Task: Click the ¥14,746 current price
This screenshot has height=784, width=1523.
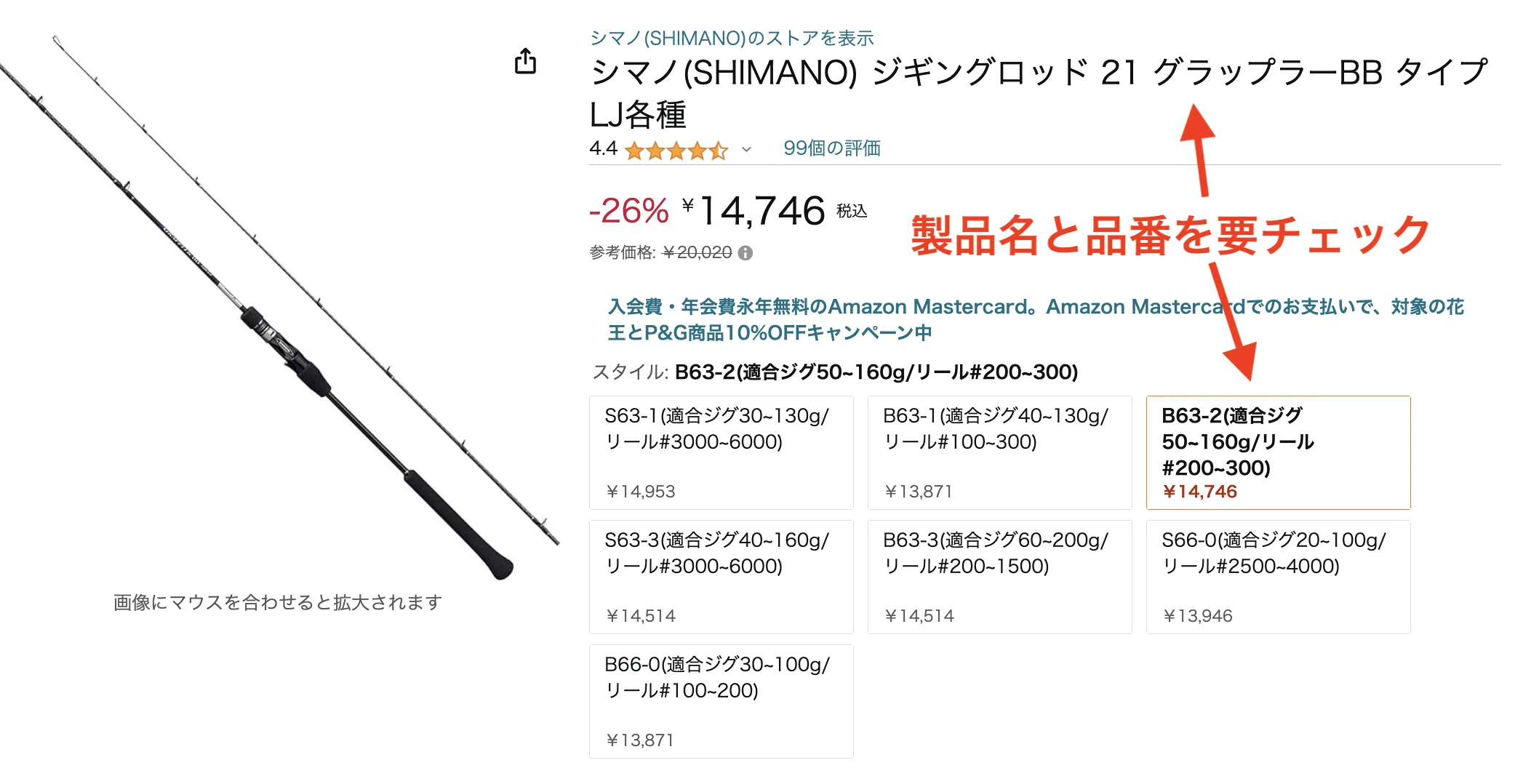Action: (761, 212)
